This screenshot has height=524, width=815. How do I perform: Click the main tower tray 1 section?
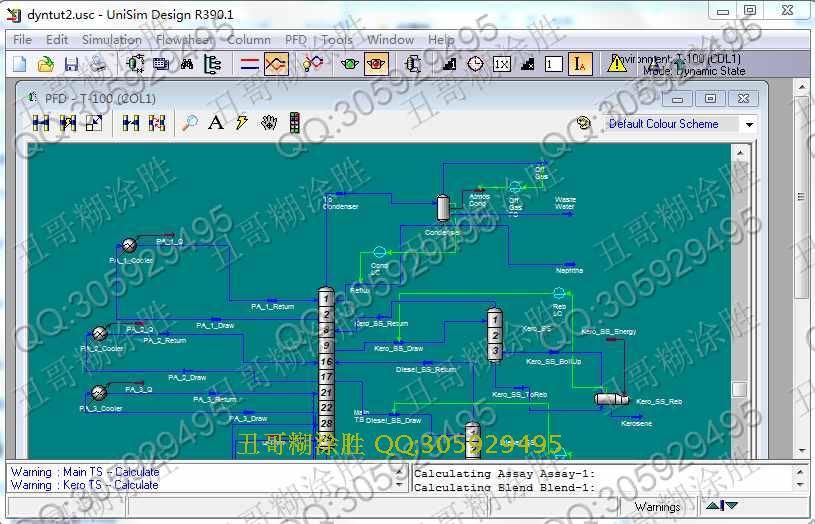click(326, 298)
